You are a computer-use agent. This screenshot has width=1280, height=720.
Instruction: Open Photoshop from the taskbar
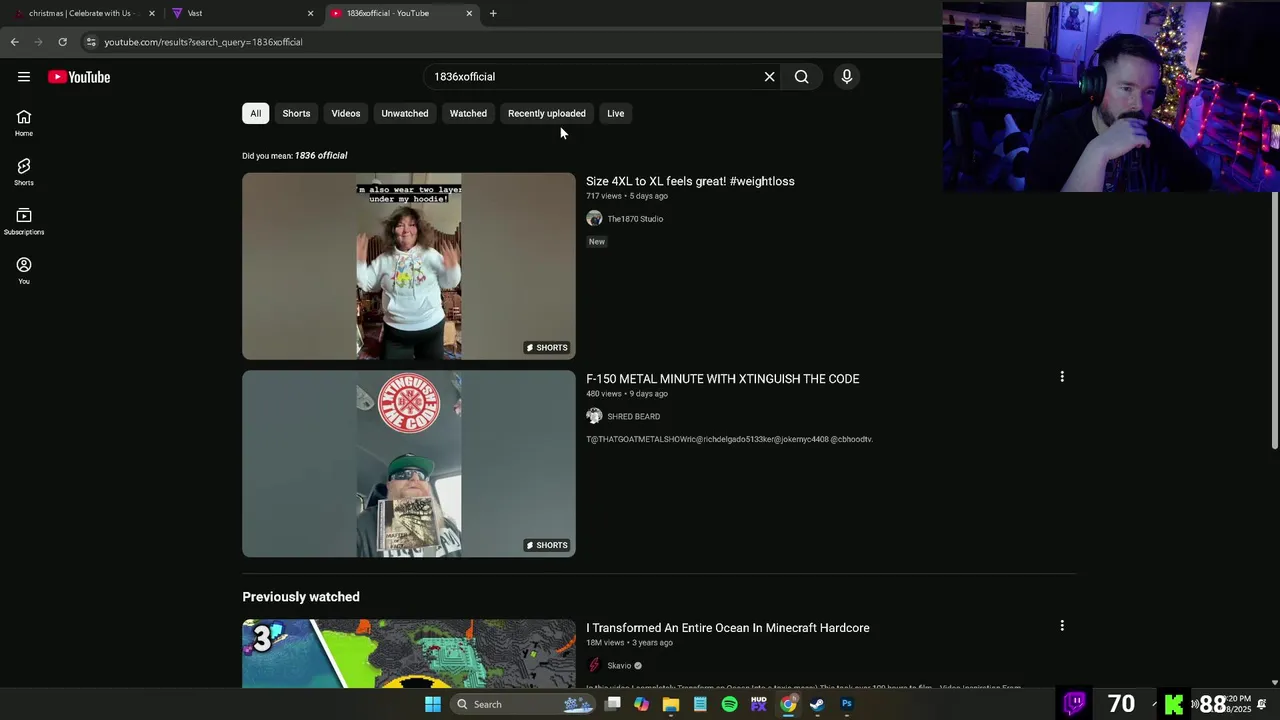[847, 704]
